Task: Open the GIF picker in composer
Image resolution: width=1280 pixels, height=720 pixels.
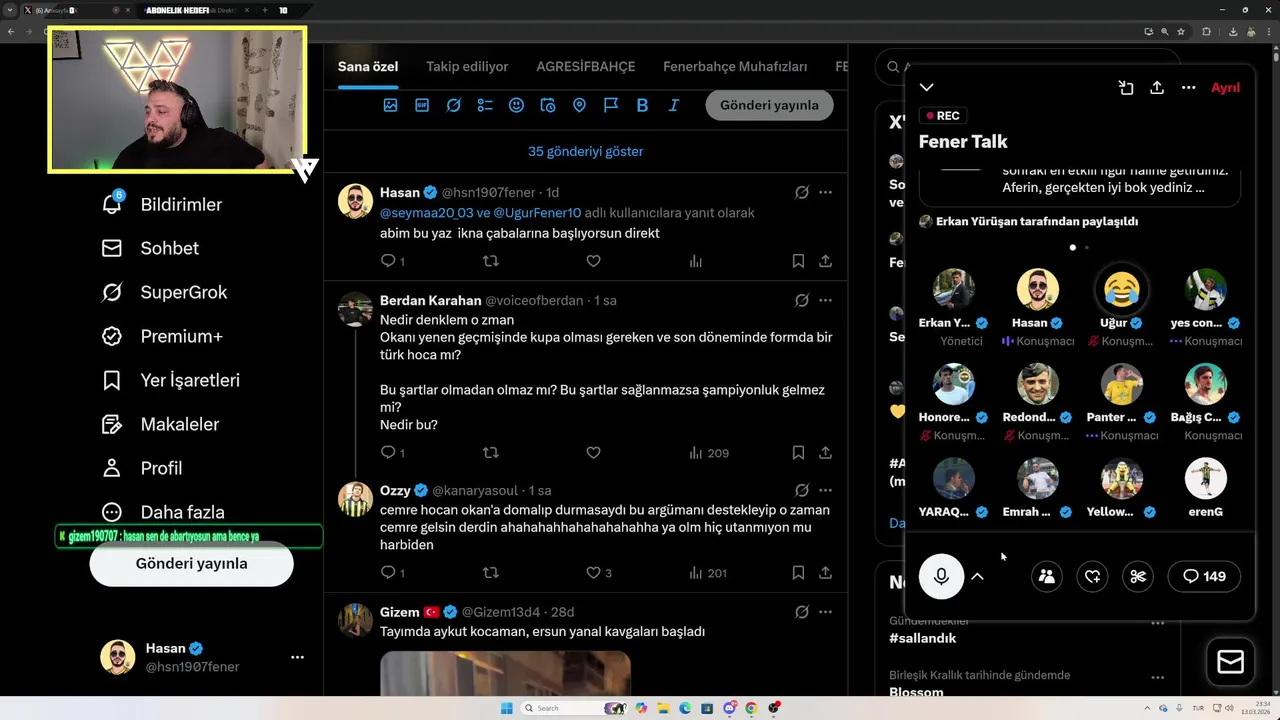Action: pyautogui.click(x=422, y=105)
